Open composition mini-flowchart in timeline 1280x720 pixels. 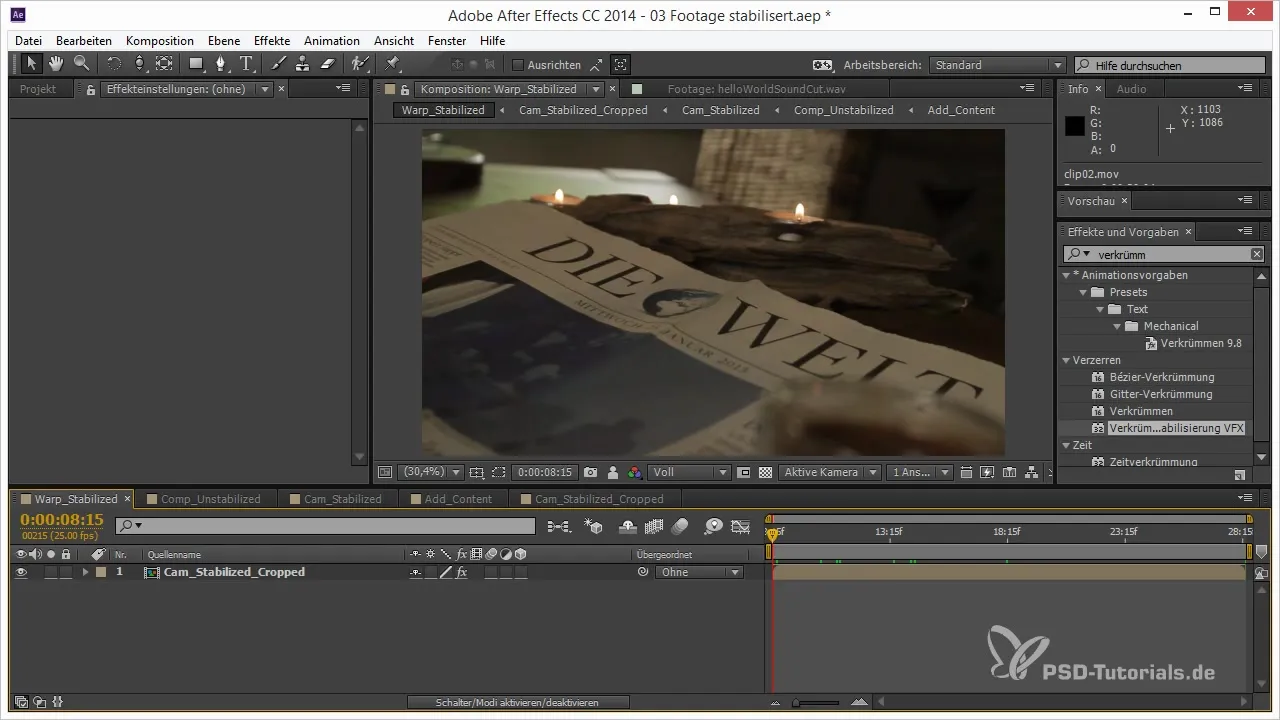tap(559, 525)
